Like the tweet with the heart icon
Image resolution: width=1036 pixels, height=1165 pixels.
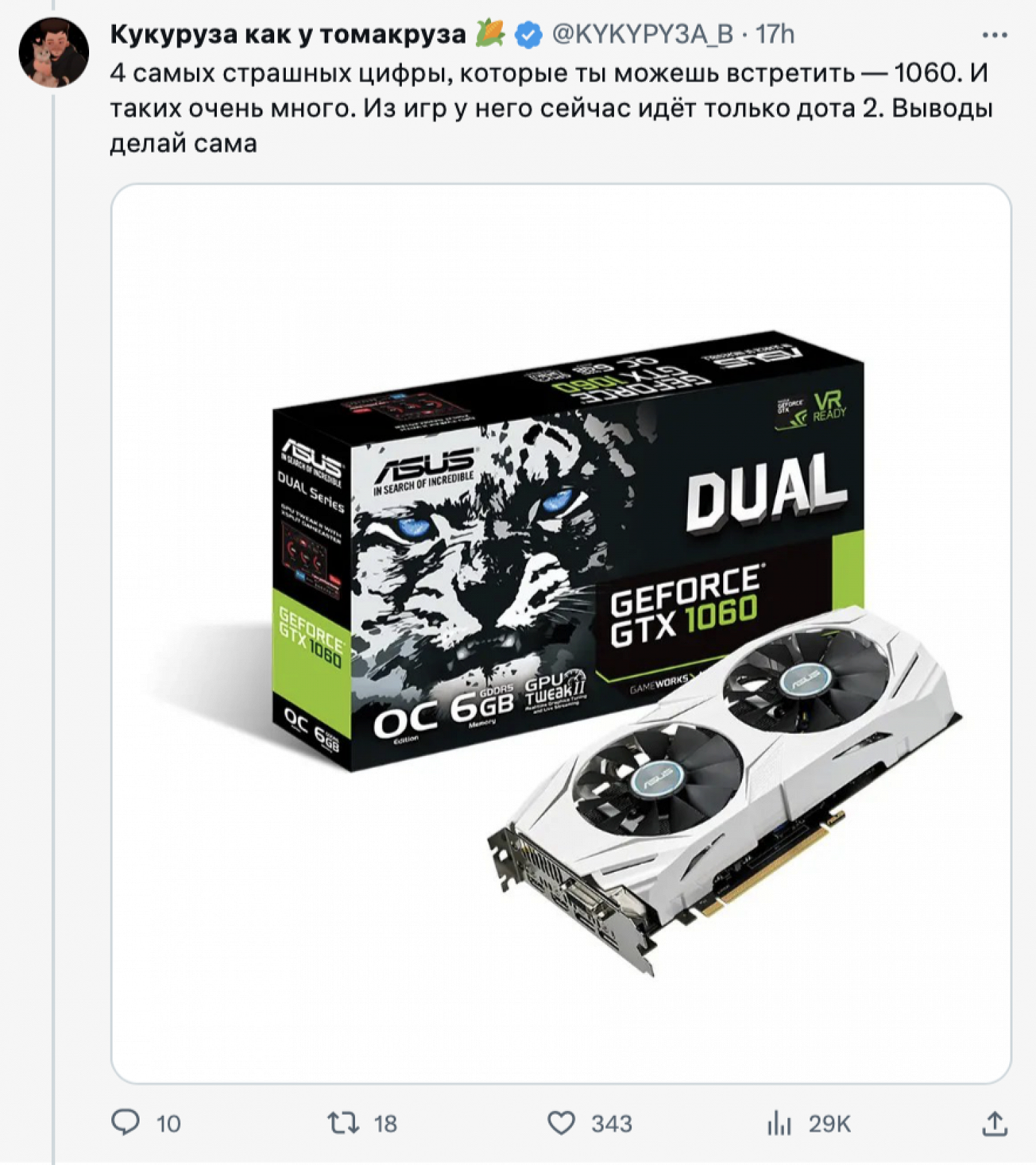coord(561,1123)
